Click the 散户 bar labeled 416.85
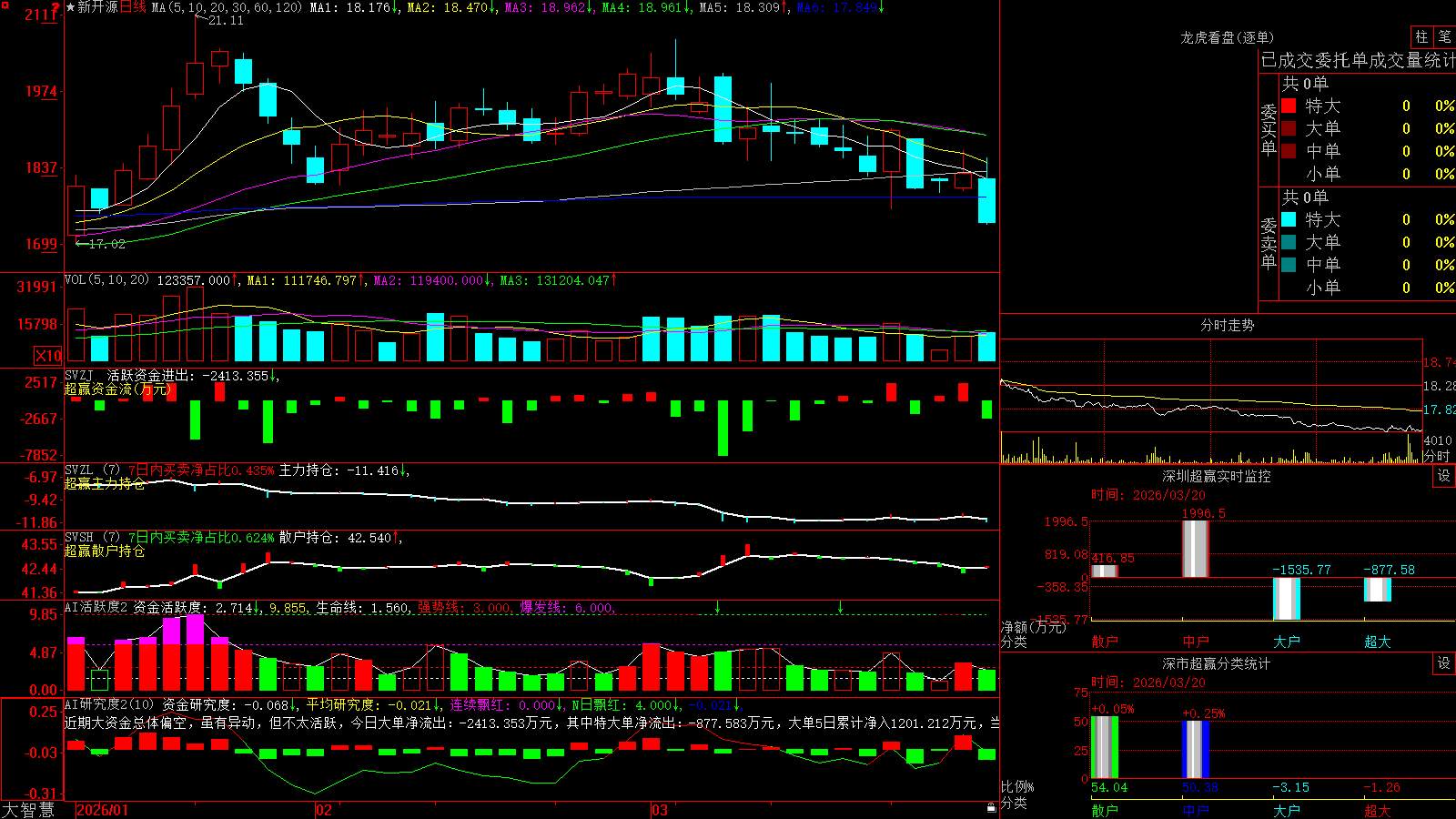The image size is (1456, 819). (x=1105, y=571)
